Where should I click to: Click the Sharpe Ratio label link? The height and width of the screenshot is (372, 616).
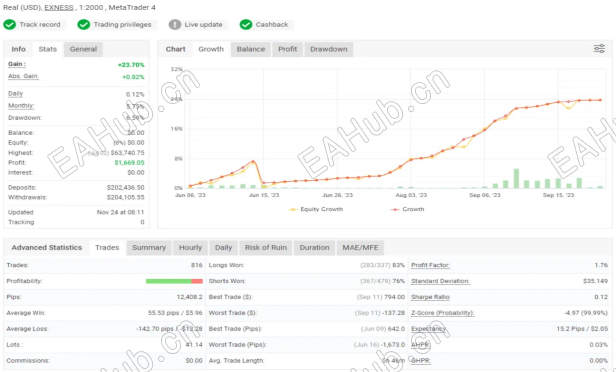430,297
